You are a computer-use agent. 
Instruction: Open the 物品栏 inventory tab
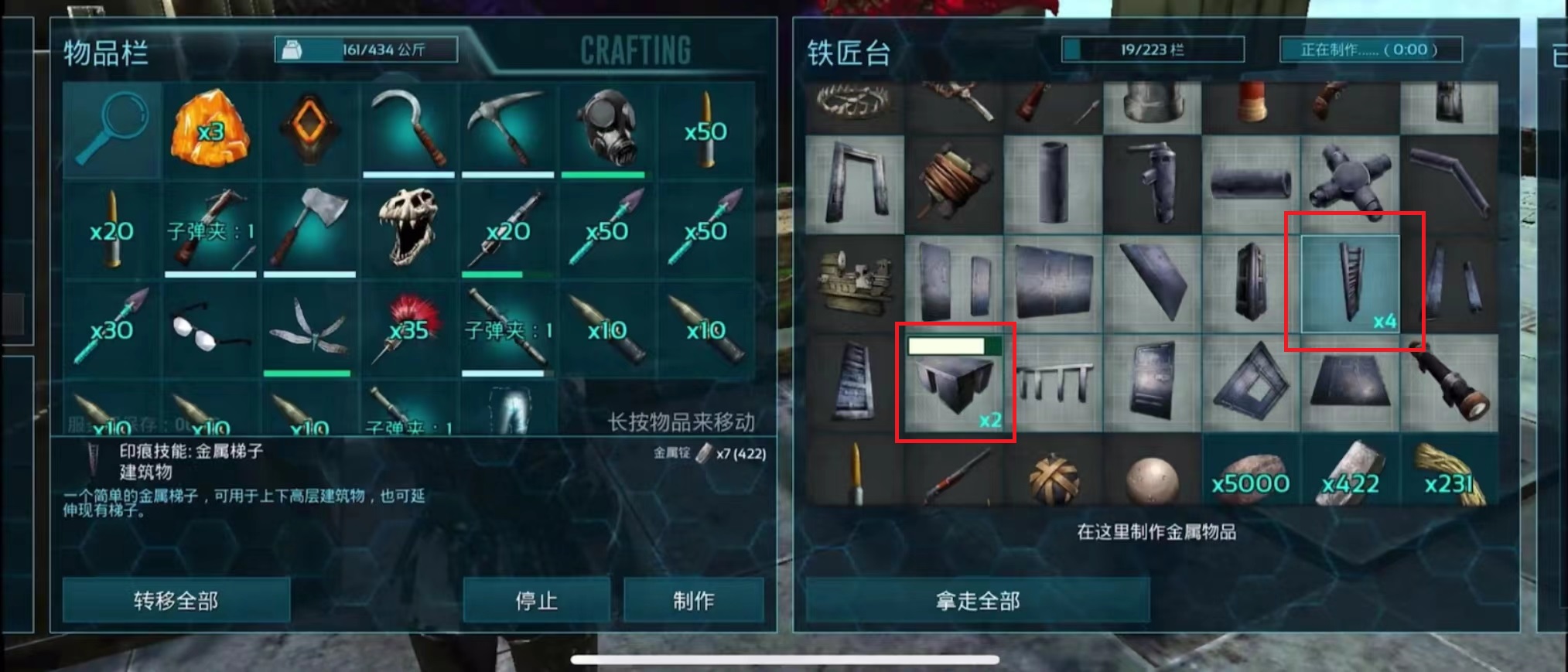pyautogui.click(x=106, y=53)
